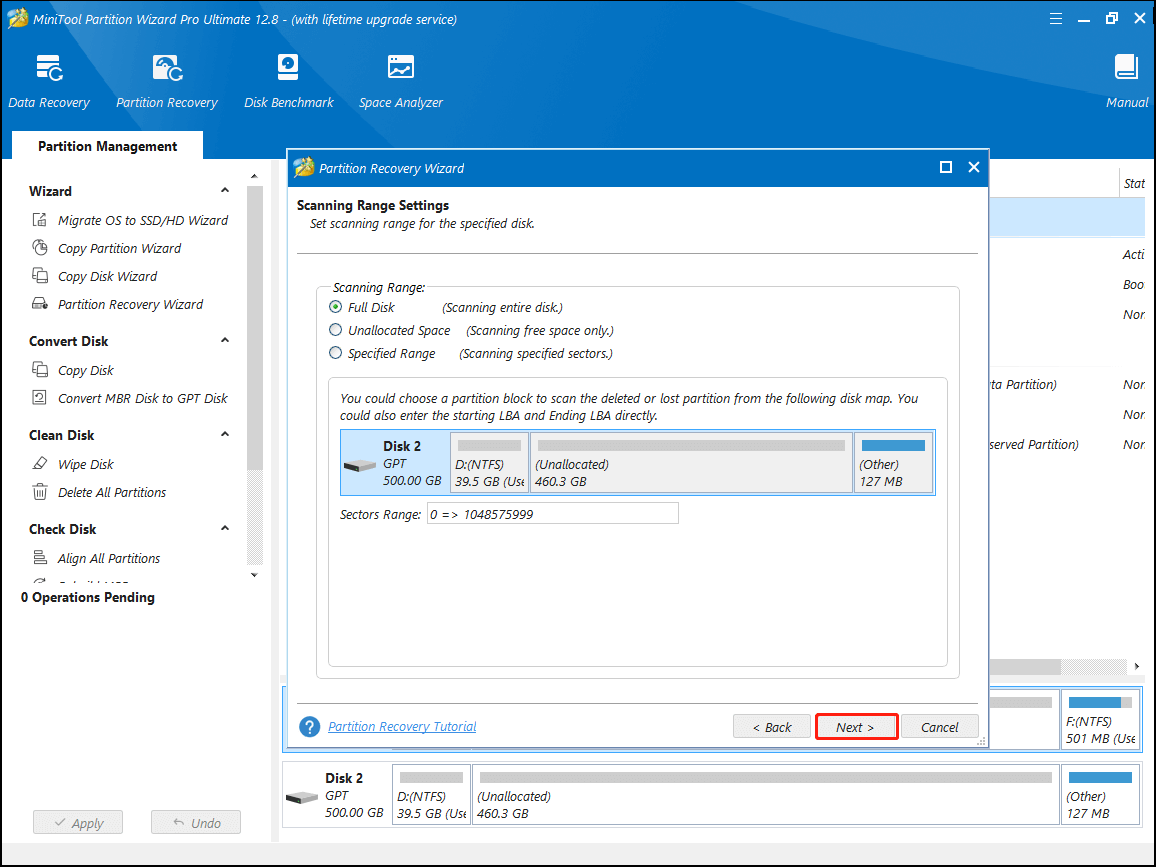Open the Manual book icon
The image size is (1156, 867).
[1126, 68]
